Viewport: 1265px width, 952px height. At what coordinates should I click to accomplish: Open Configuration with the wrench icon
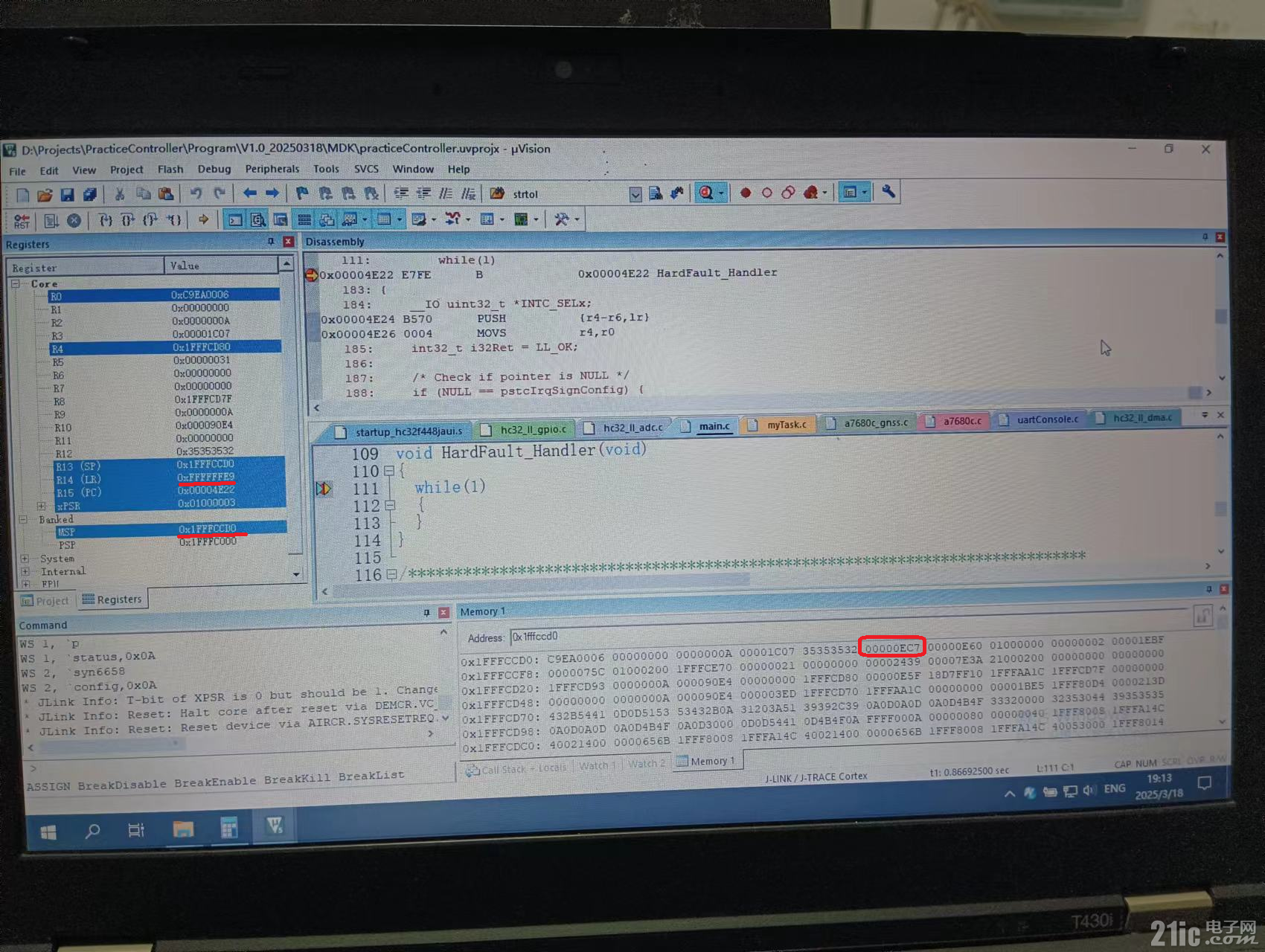click(888, 191)
